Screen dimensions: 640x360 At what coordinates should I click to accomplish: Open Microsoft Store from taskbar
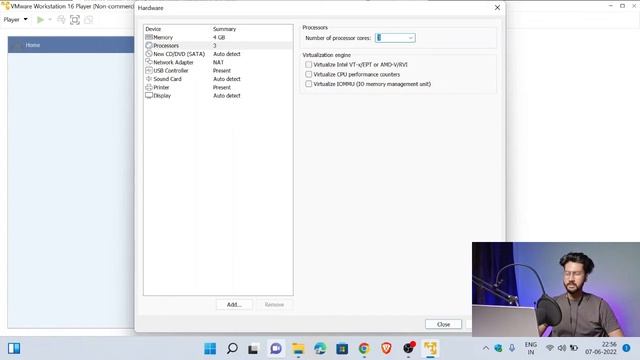click(x=342, y=349)
